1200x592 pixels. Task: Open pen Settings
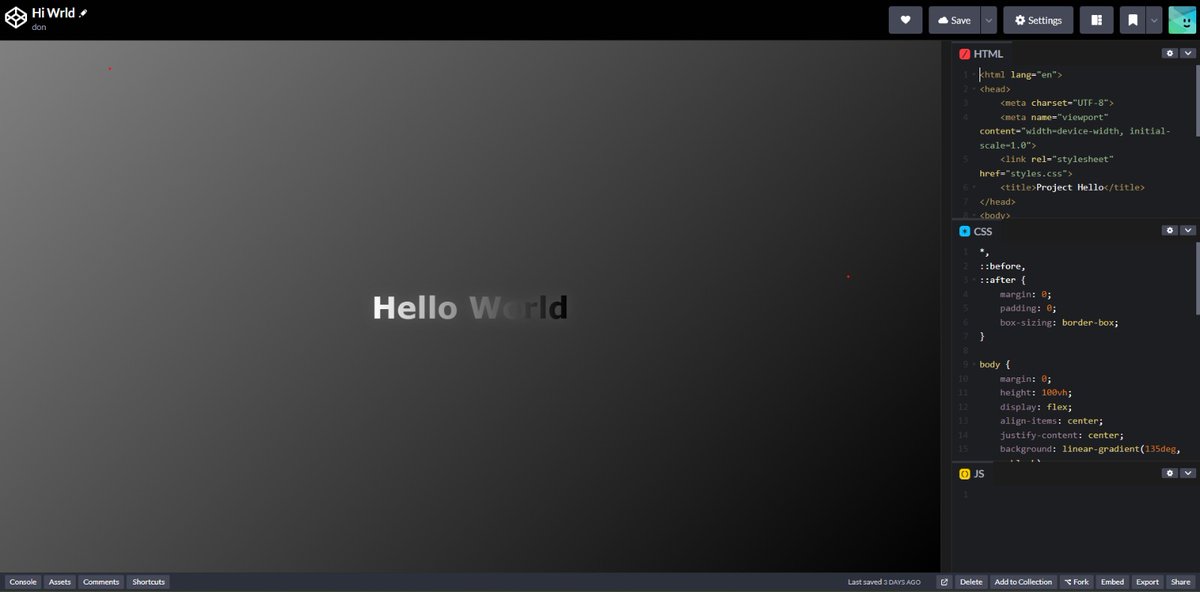(1038, 20)
